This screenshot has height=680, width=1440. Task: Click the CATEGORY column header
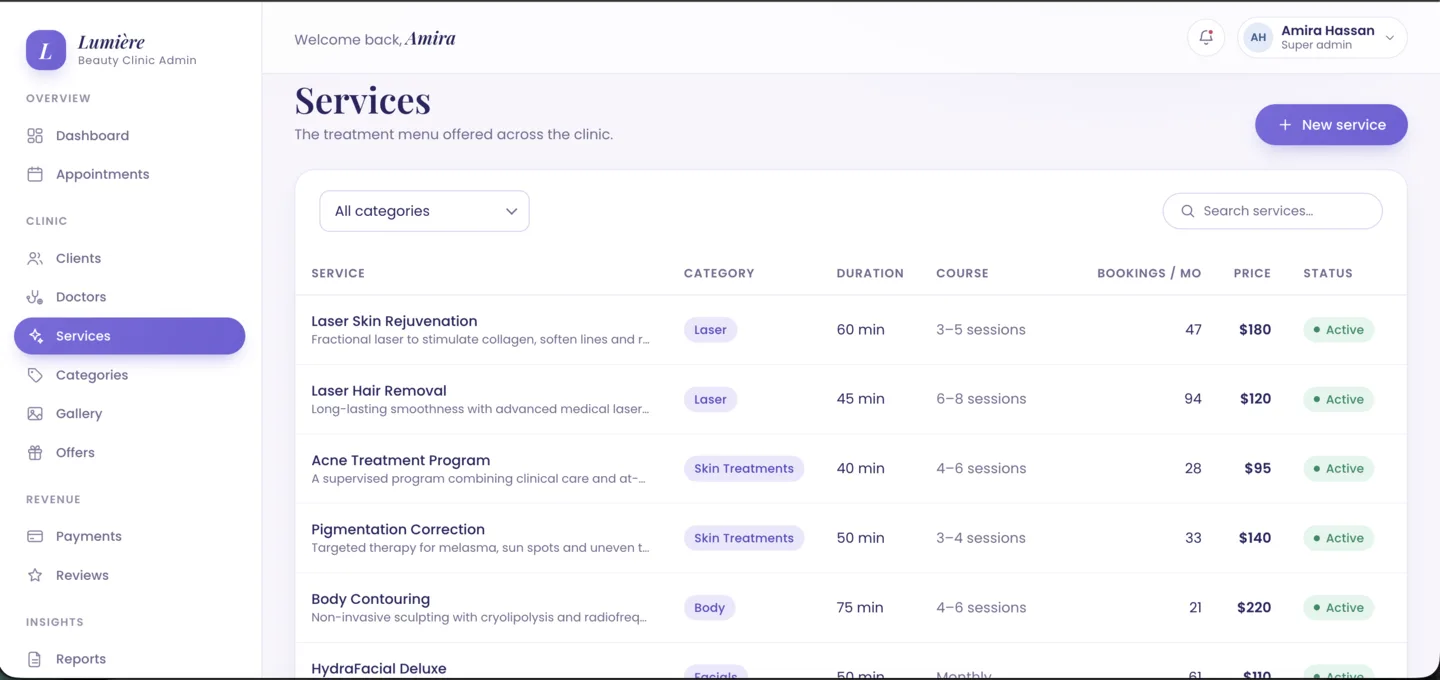(719, 273)
